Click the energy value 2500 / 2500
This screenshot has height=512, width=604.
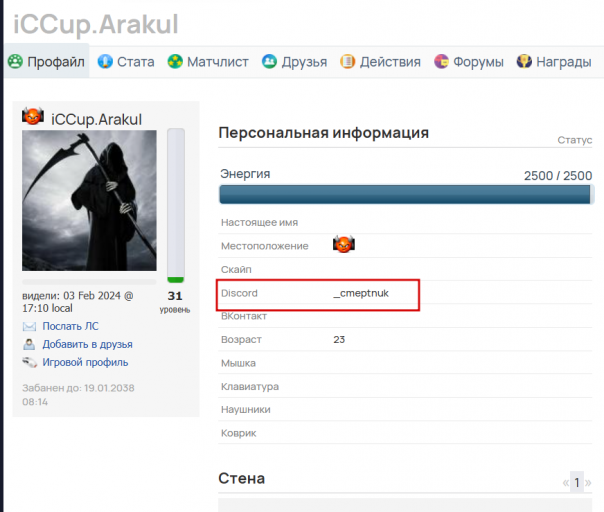click(x=558, y=176)
